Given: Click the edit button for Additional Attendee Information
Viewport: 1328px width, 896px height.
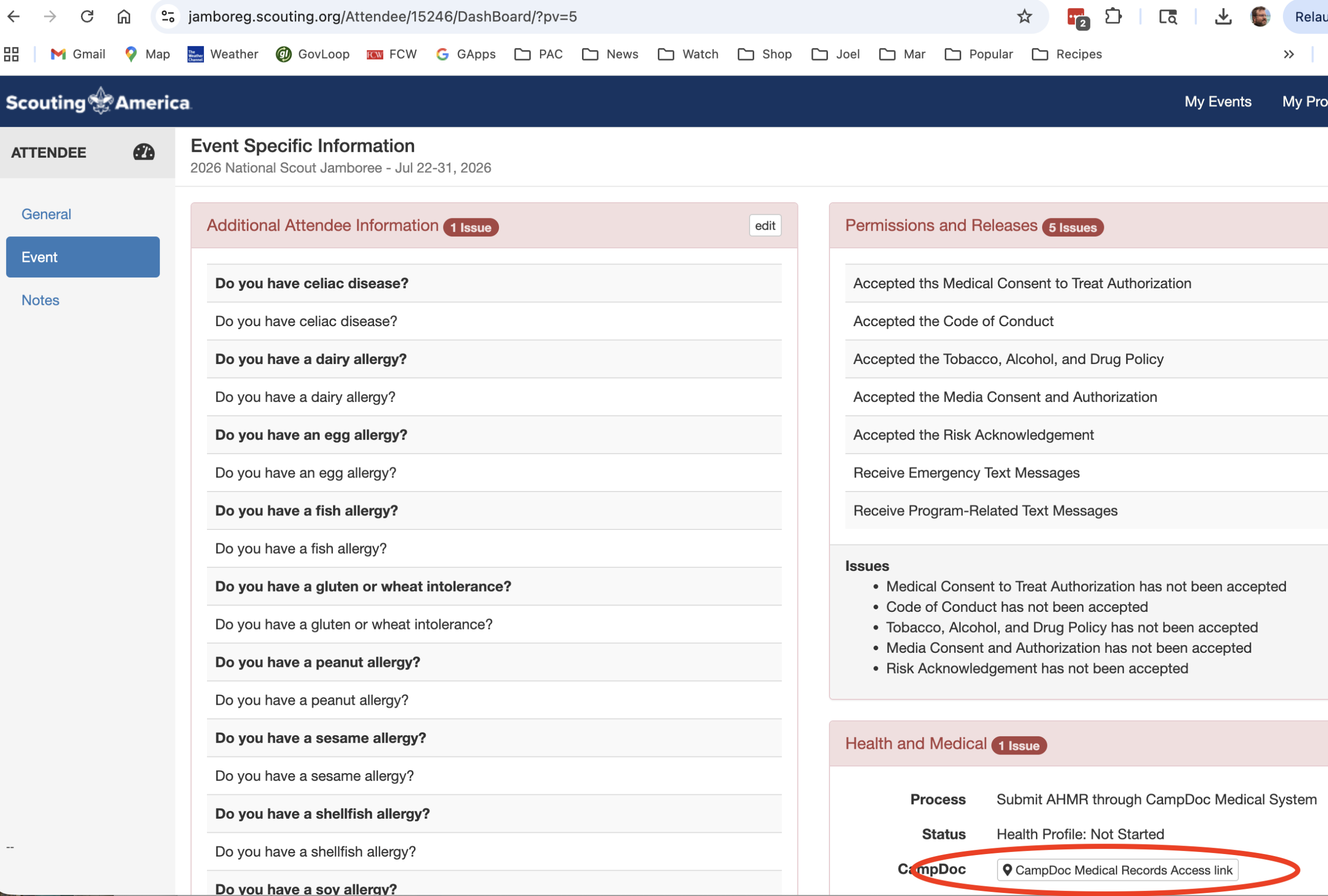Looking at the screenshot, I should (x=765, y=226).
